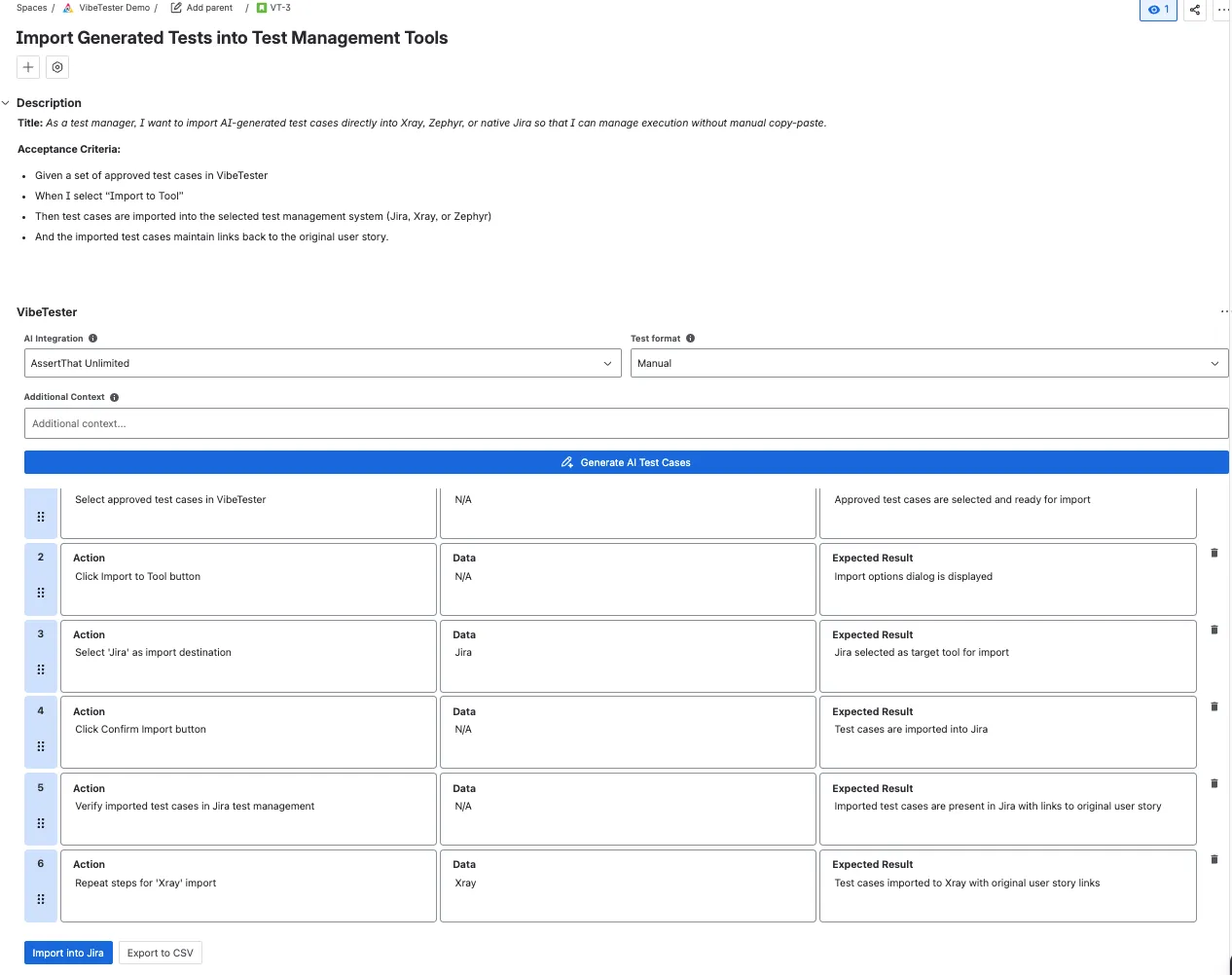Go to Spaces breadcrumb

tap(32, 8)
